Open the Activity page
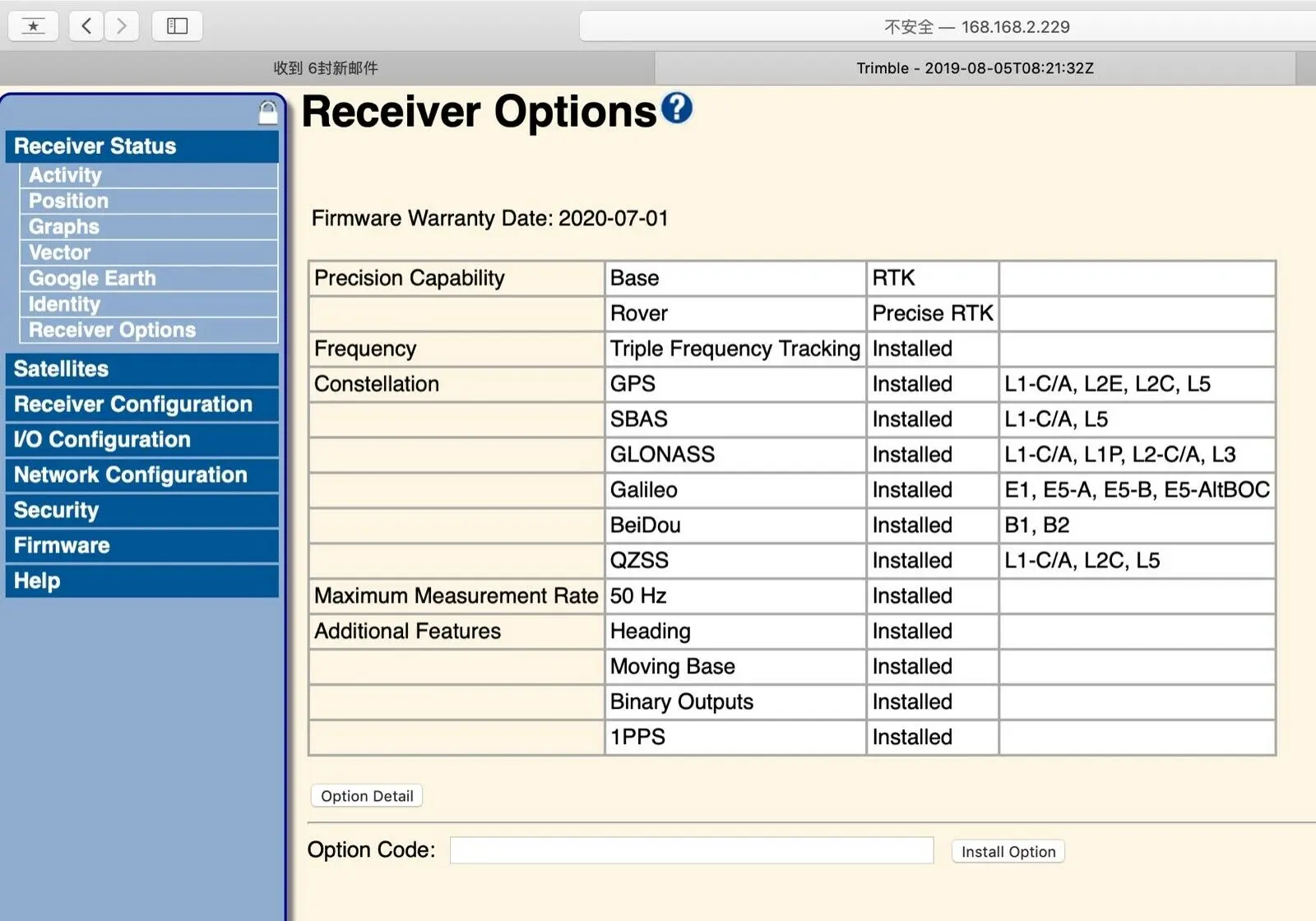This screenshot has height=921, width=1316. [x=148, y=175]
